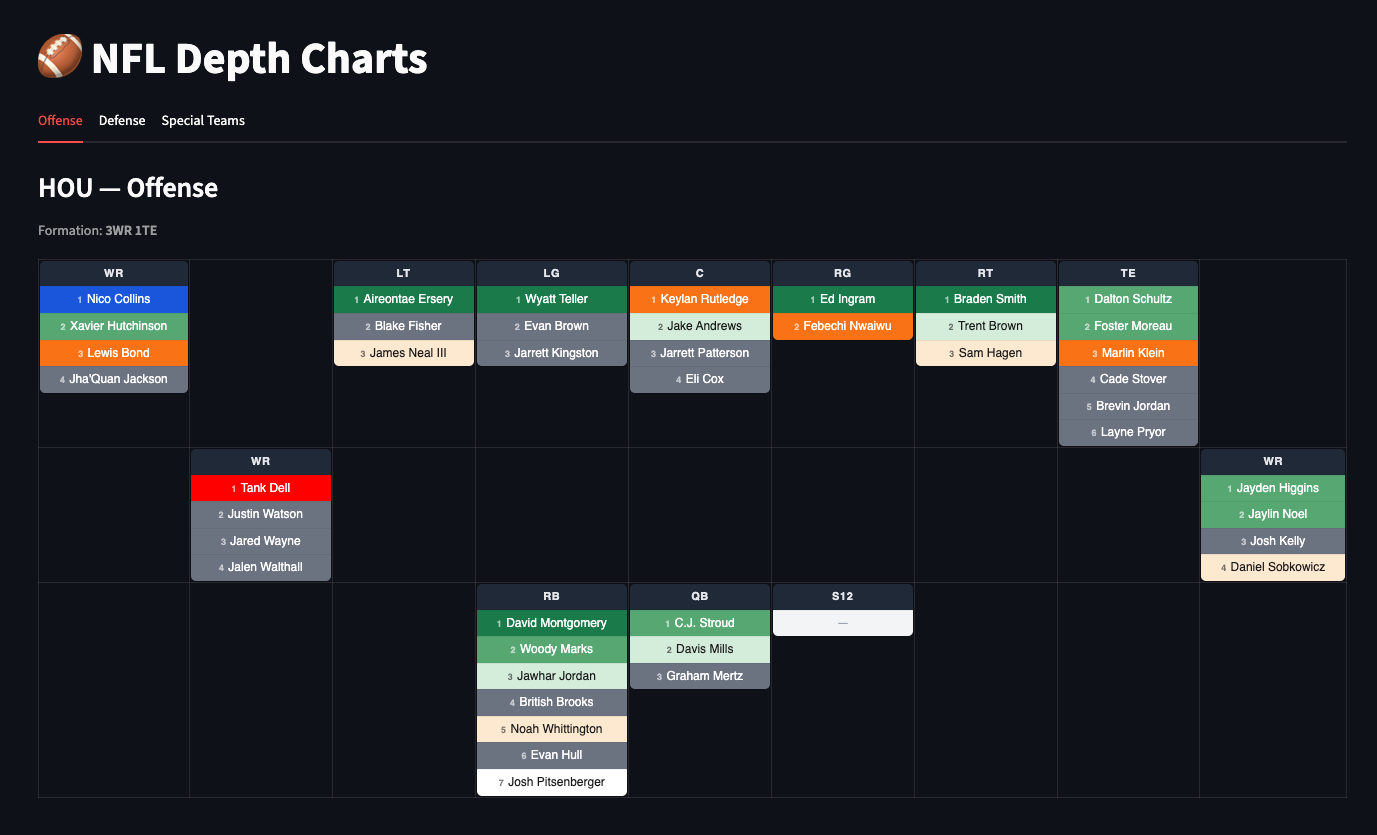
Task: Select Ed Ingram at RG
Action: [x=843, y=299]
